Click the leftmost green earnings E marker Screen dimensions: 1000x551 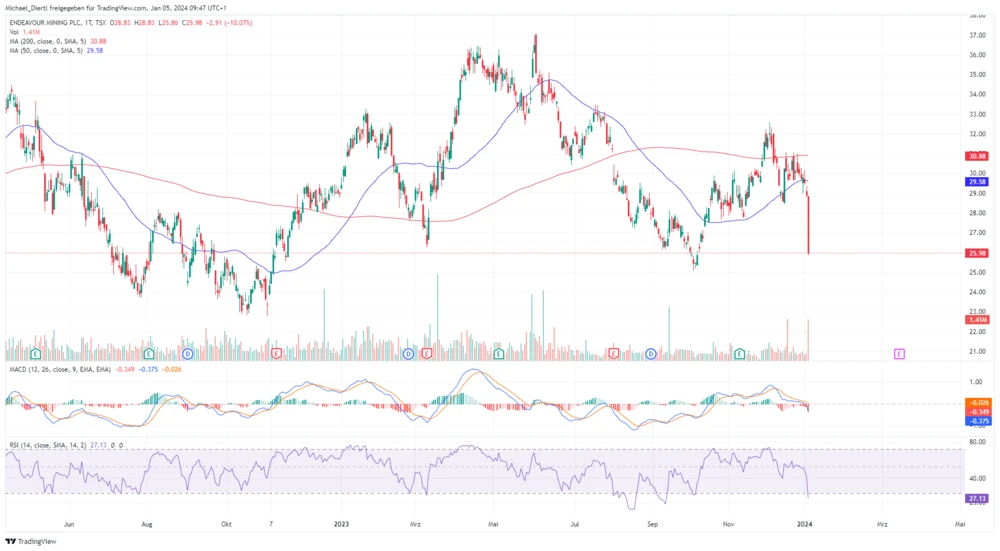click(x=36, y=354)
